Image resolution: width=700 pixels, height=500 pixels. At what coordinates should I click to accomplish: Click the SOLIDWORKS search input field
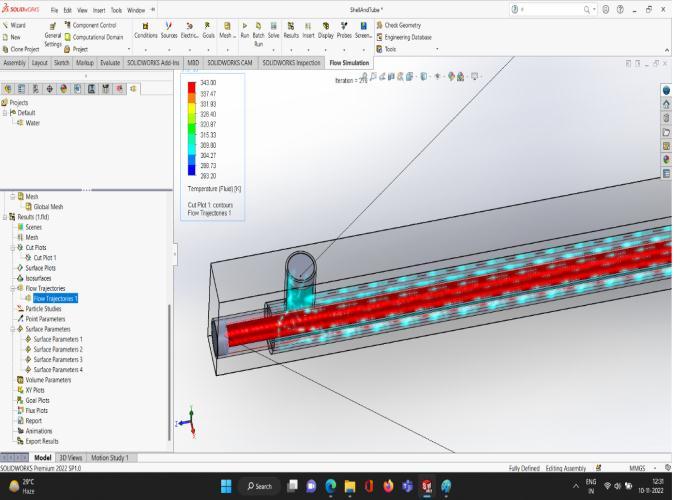(x=551, y=9)
